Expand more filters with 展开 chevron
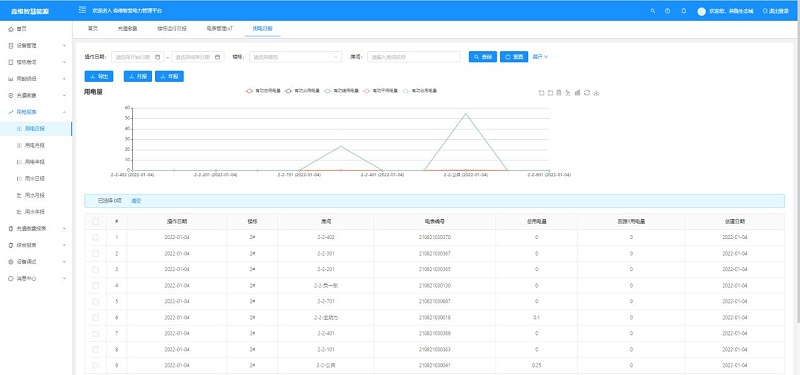This screenshot has width=800, height=375. [540, 57]
